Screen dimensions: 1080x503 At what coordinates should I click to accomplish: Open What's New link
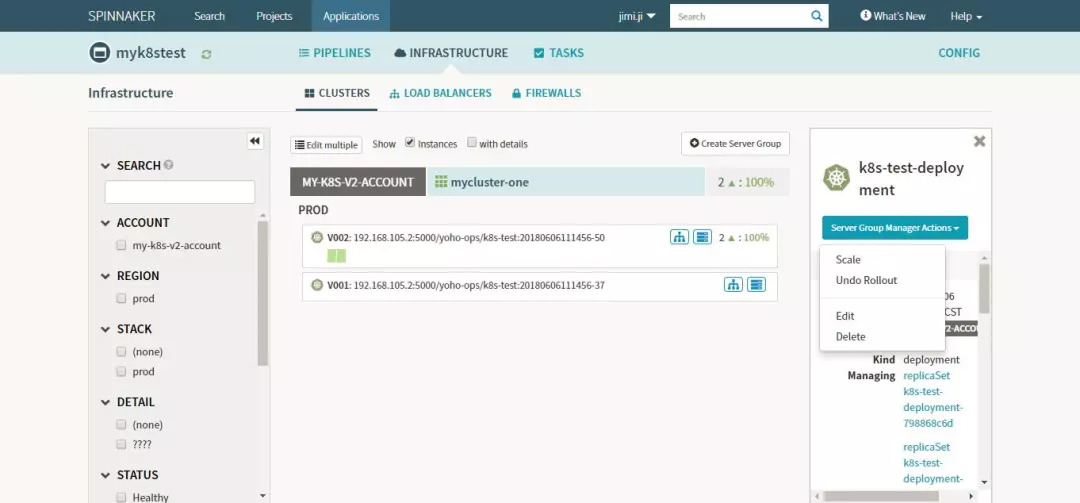coord(893,16)
